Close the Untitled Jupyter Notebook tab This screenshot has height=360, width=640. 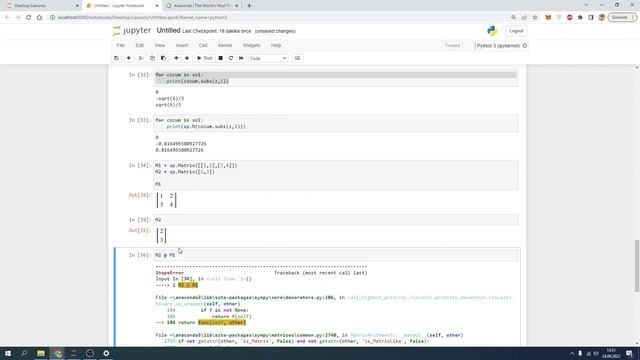(157, 6)
